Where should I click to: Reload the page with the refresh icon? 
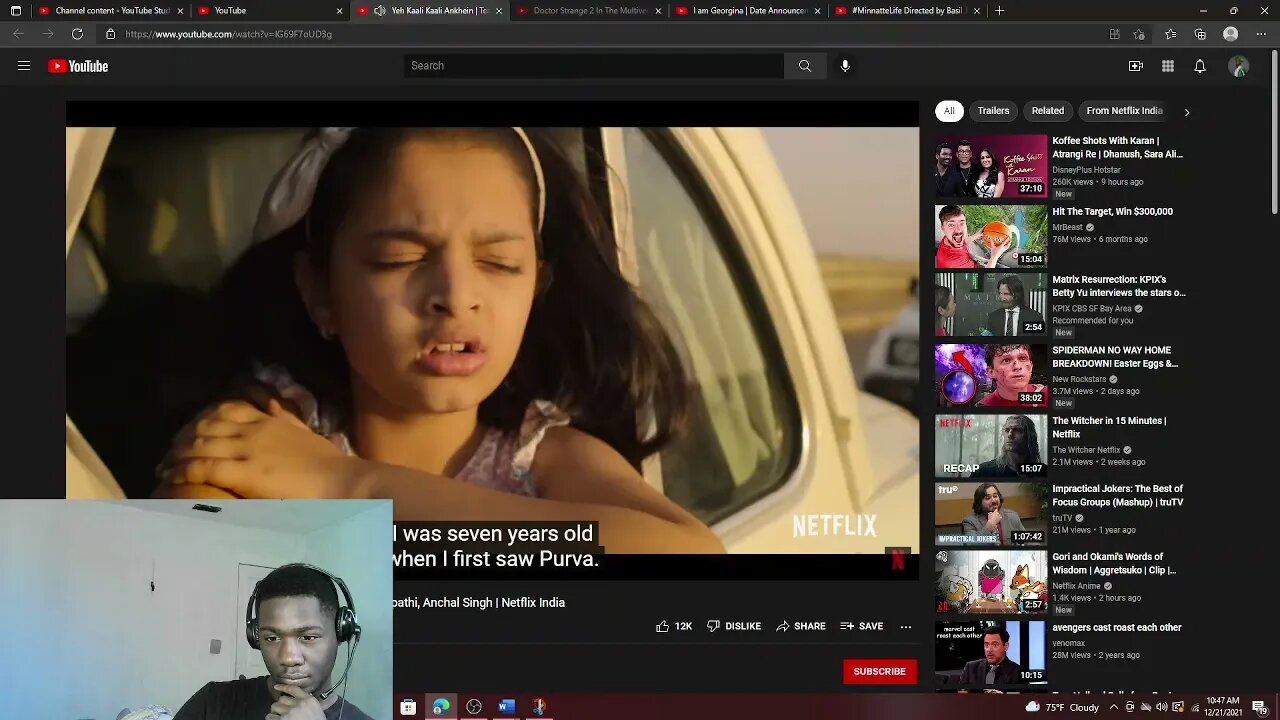pos(77,34)
